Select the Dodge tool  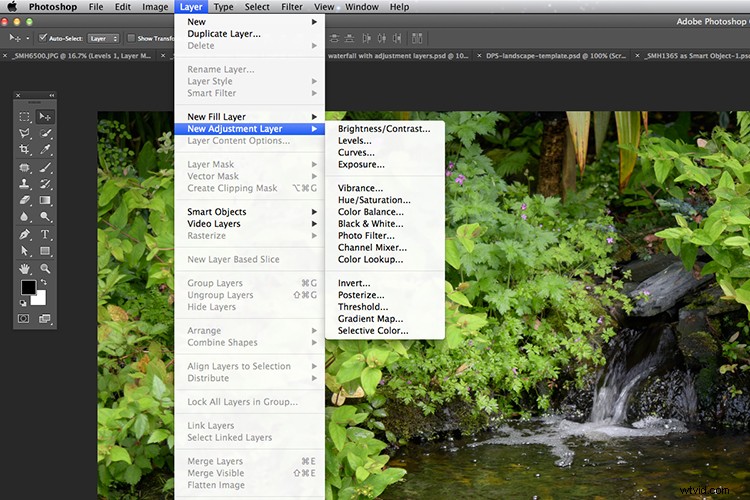point(45,216)
